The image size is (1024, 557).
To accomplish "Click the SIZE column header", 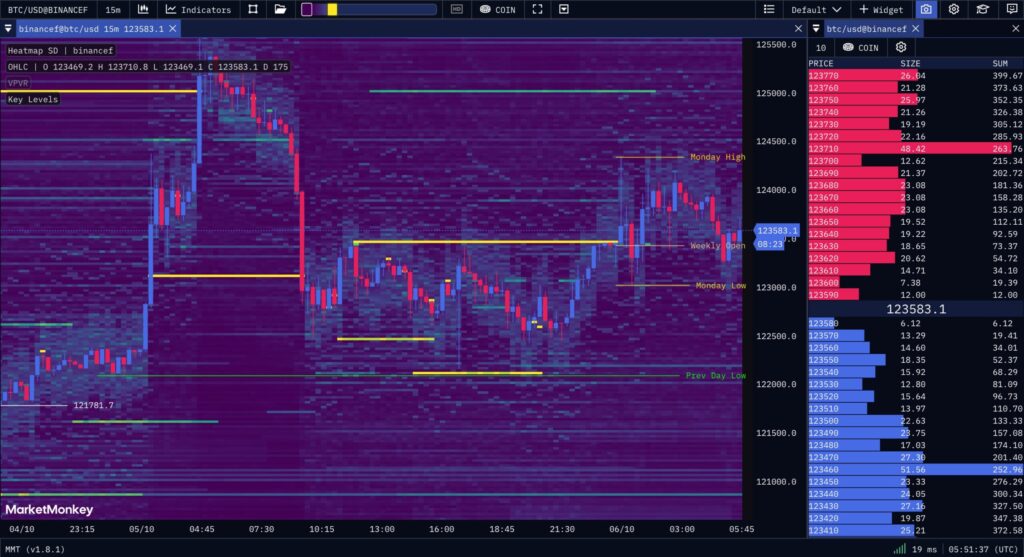I will point(910,63).
